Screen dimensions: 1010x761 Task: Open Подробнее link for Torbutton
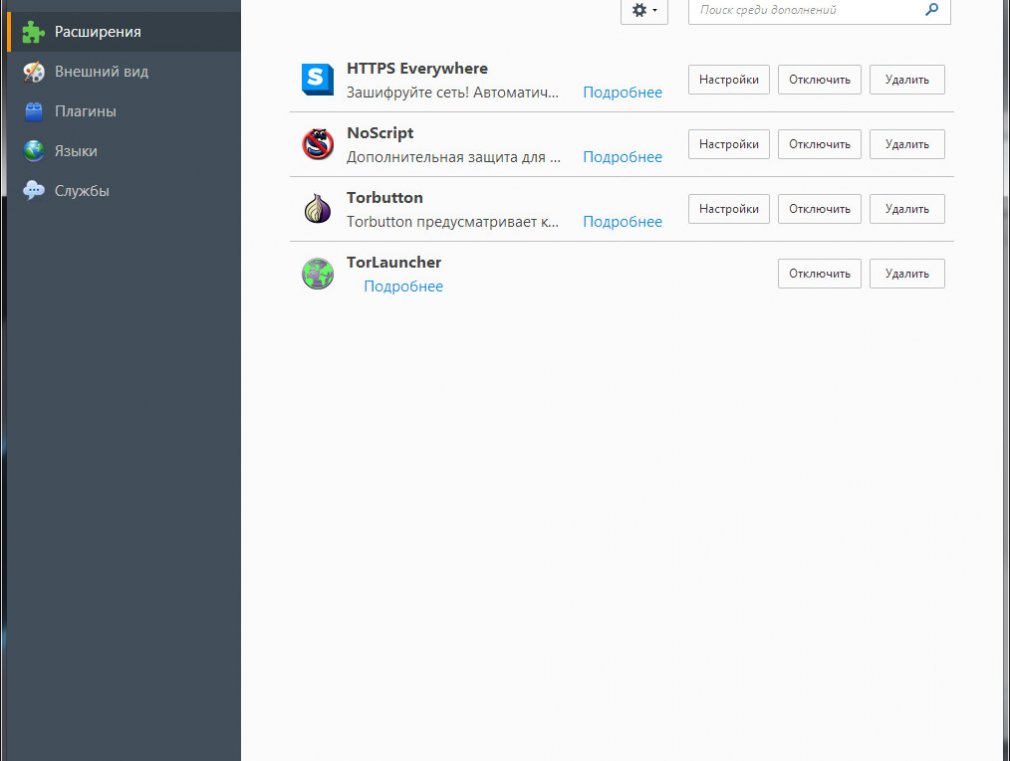[622, 222]
